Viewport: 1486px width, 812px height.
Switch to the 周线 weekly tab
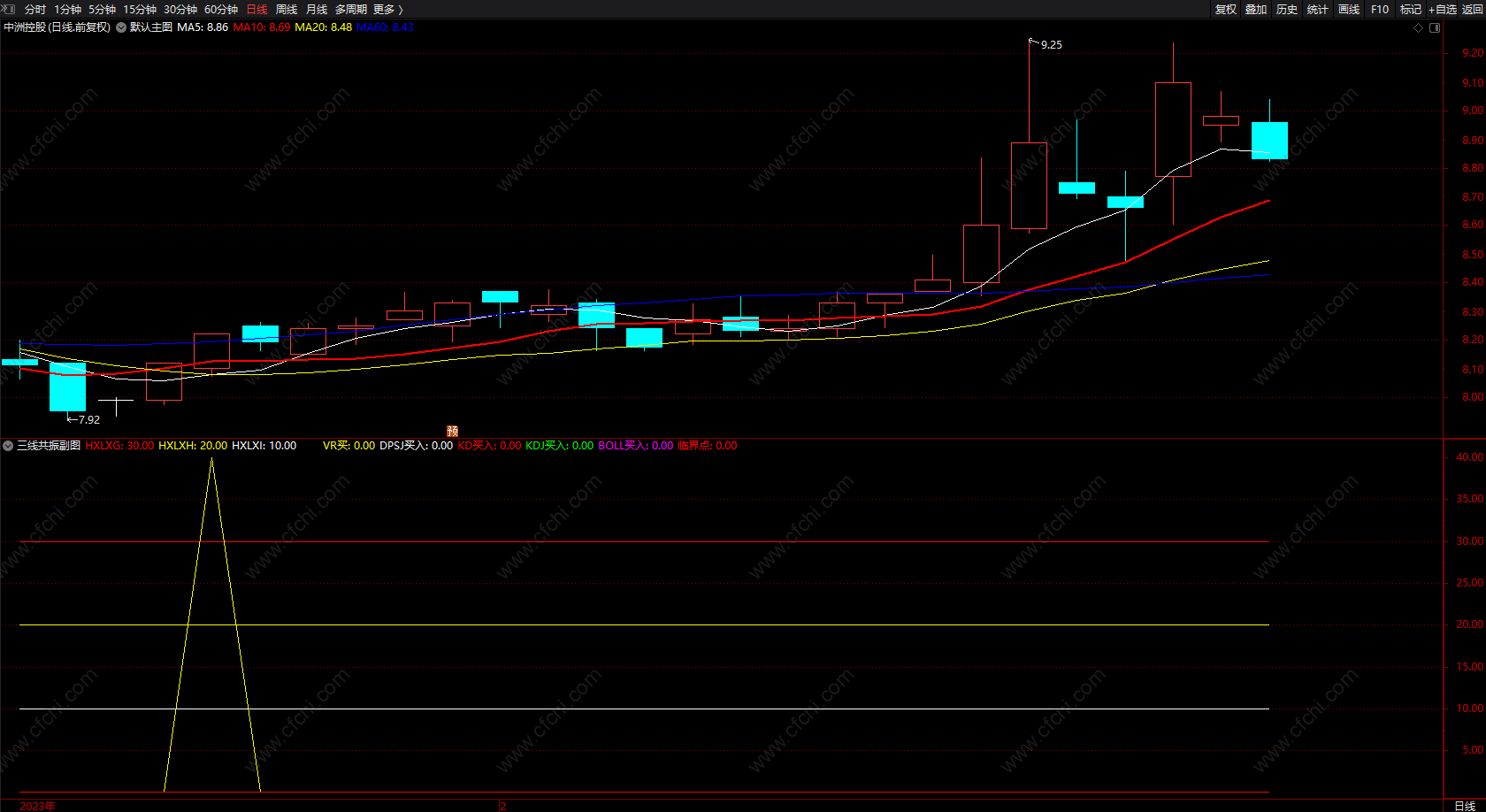pos(287,9)
